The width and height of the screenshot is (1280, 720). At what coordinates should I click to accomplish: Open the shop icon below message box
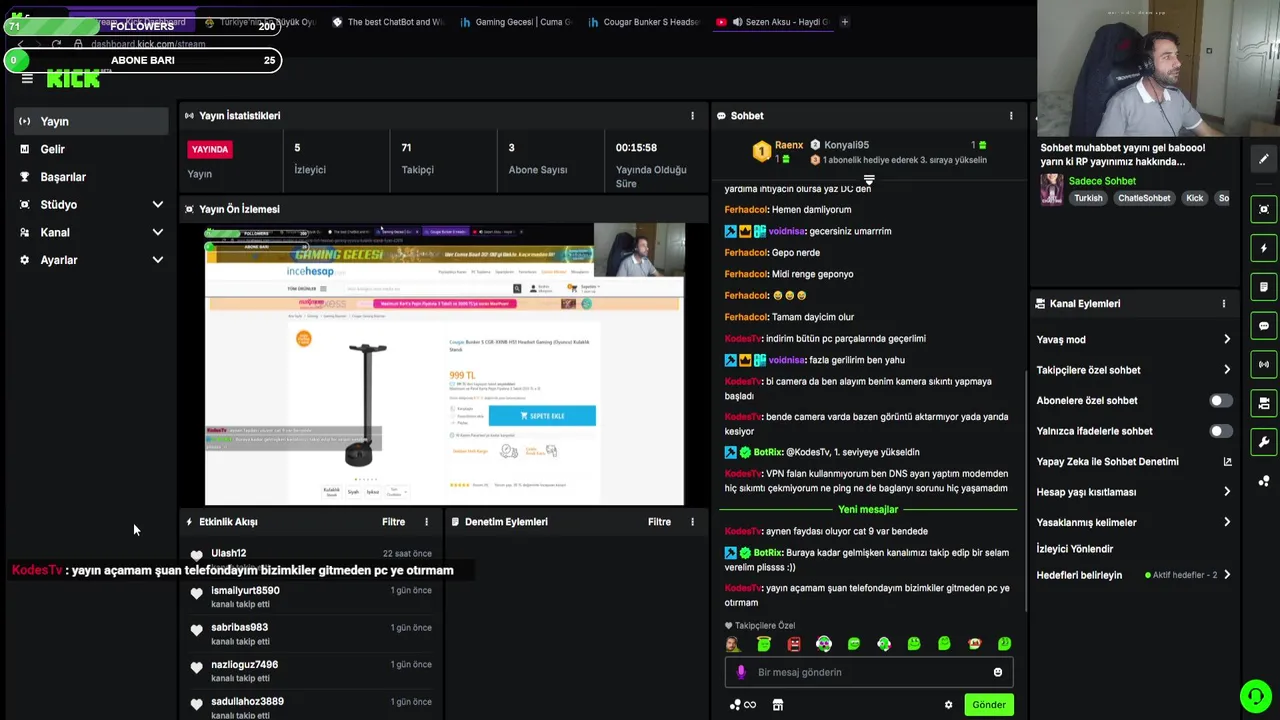[778, 705]
